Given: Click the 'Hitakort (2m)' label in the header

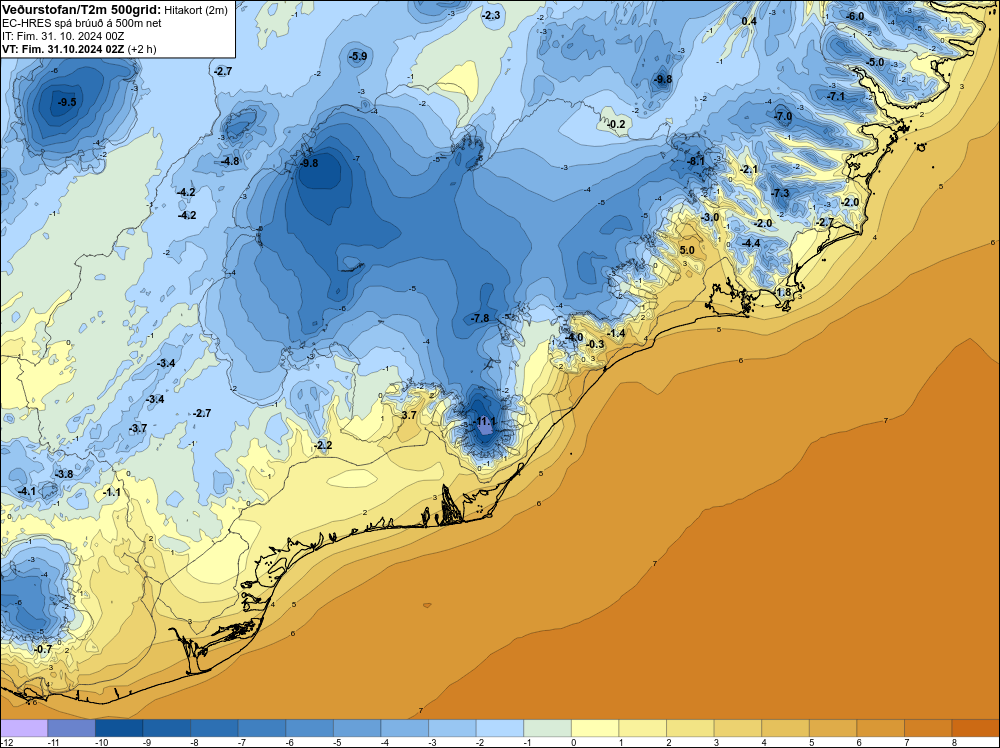Looking at the screenshot, I should tap(196, 10).
